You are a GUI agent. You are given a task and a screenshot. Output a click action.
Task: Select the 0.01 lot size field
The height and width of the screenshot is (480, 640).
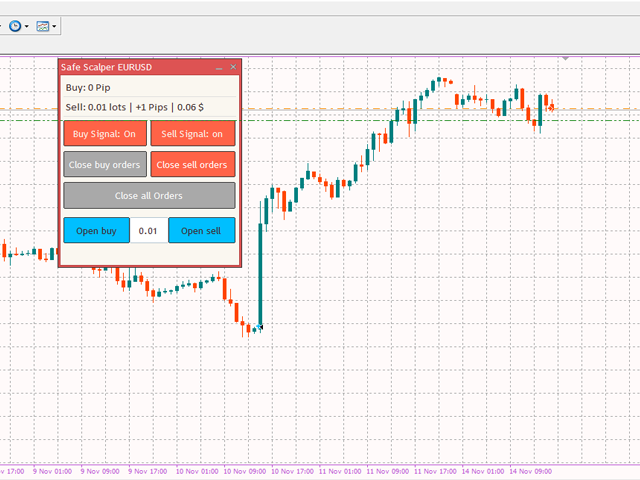pyautogui.click(x=149, y=230)
